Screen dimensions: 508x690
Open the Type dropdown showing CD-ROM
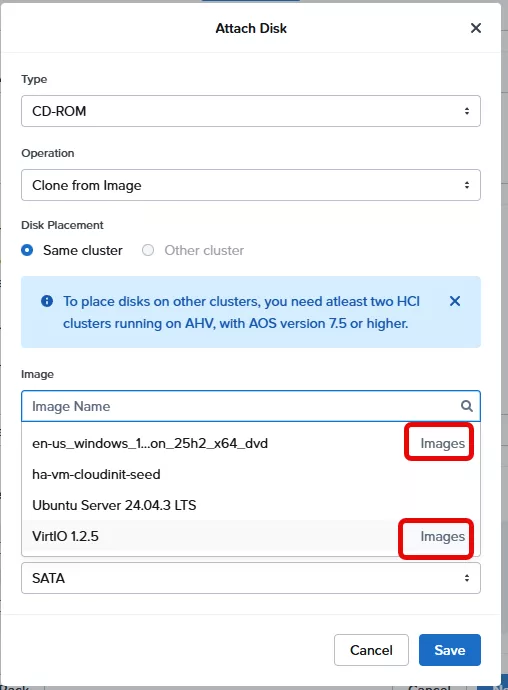(x=251, y=111)
